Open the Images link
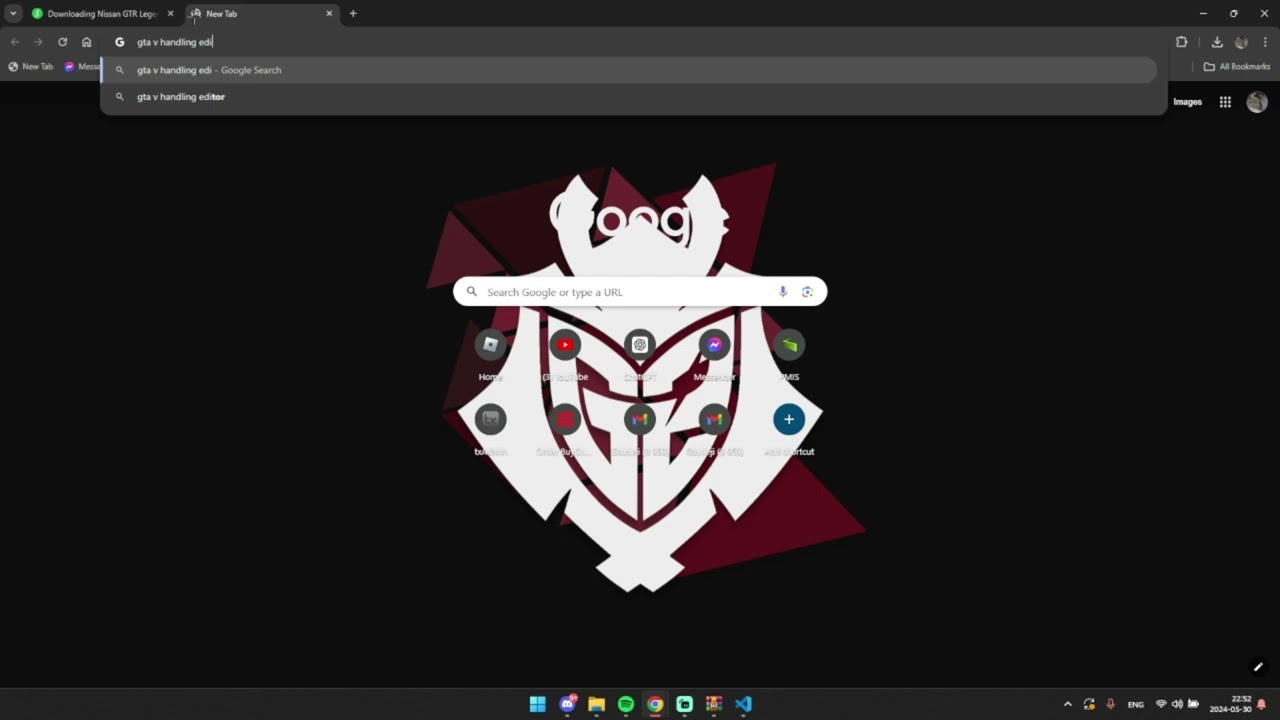The height and width of the screenshot is (720, 1280). 1187,102
